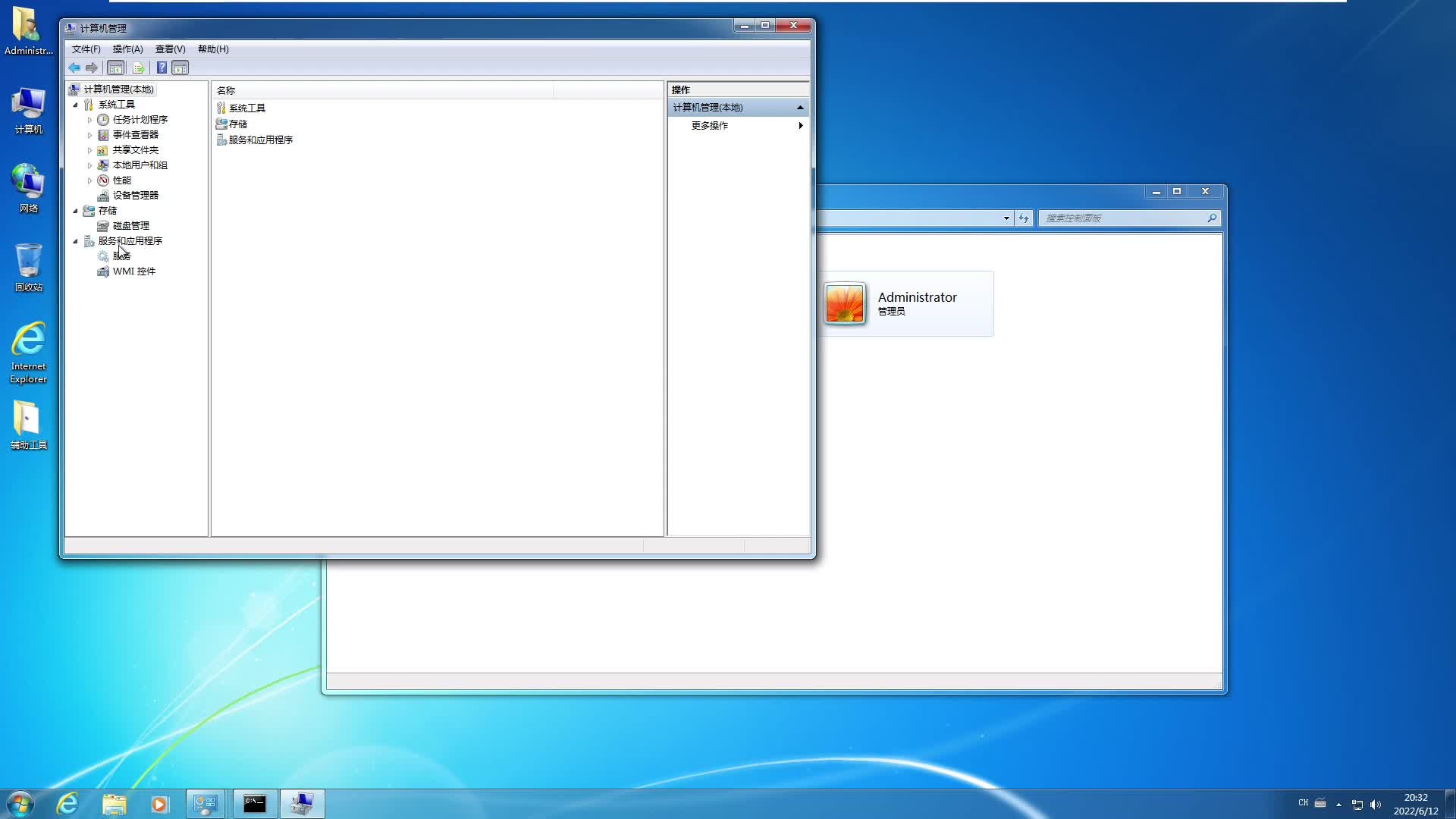Image resolution: width=1456 pixels, height=819 pixels.
Task: Click the refresh button in Control Panel address bar
Action: [x=1024, y=218]
